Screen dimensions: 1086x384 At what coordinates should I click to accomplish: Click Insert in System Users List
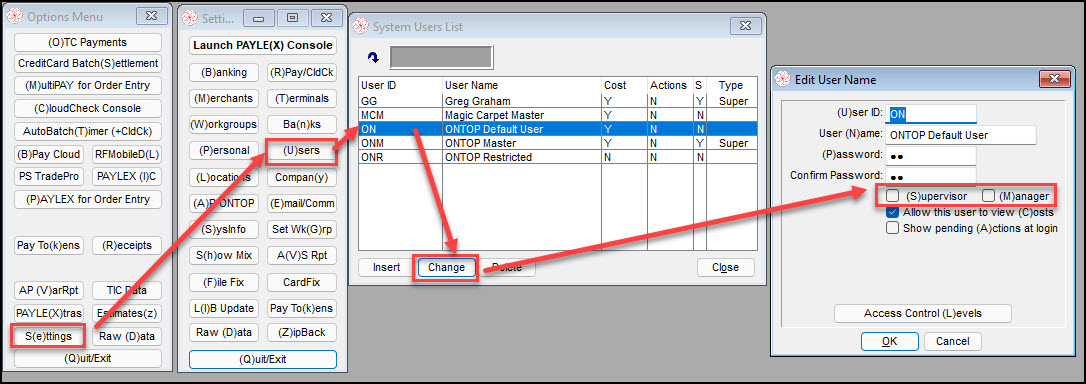[x=386, y=268]
